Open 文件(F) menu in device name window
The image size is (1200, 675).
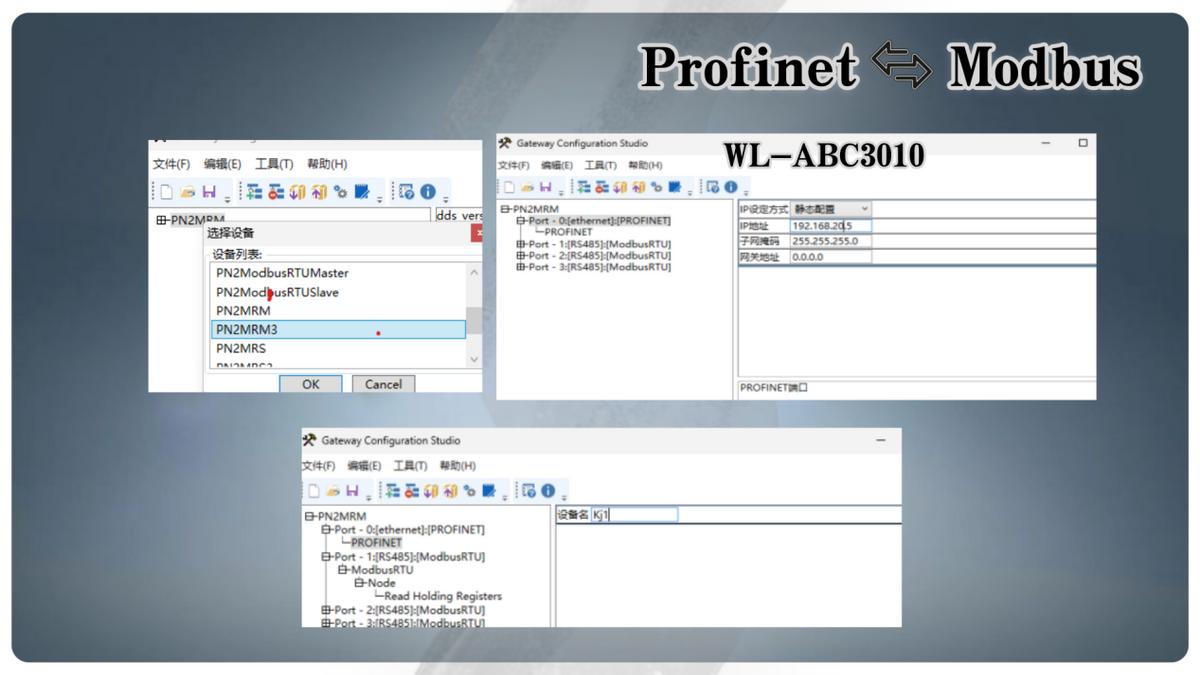319,466
